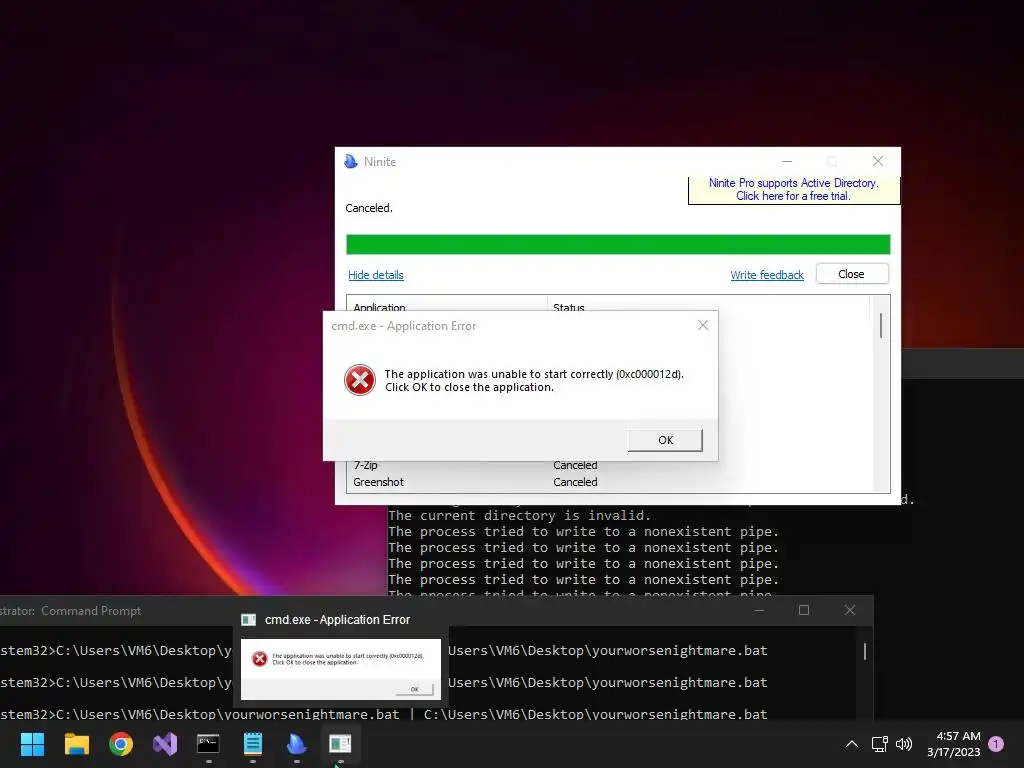Minimize the Ninite window
This screenshot has height=768, width=1024.
(x=787, y=161)
